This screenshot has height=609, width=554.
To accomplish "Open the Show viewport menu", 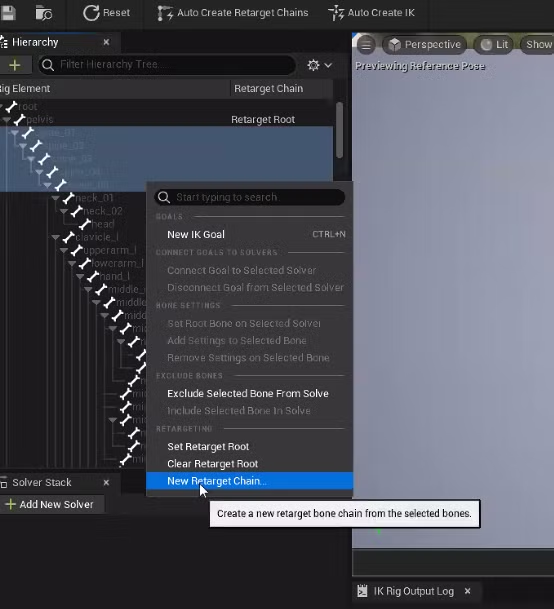I will [538, 45].
